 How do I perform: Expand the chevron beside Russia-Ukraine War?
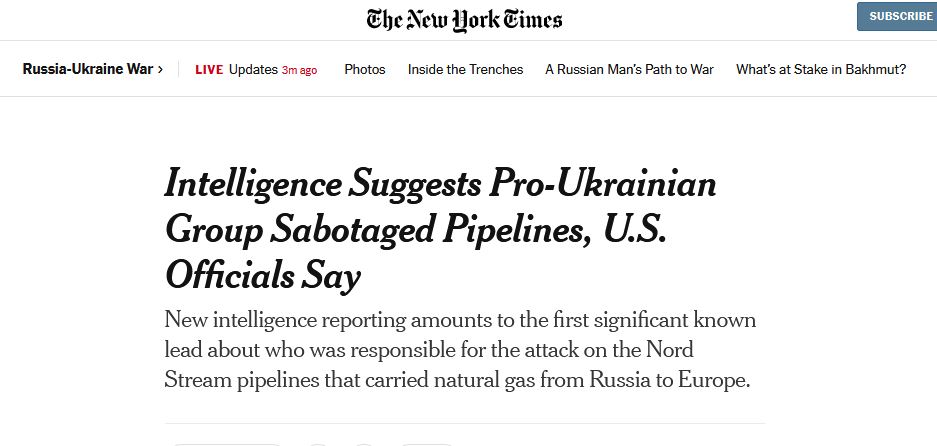point(160,70)
